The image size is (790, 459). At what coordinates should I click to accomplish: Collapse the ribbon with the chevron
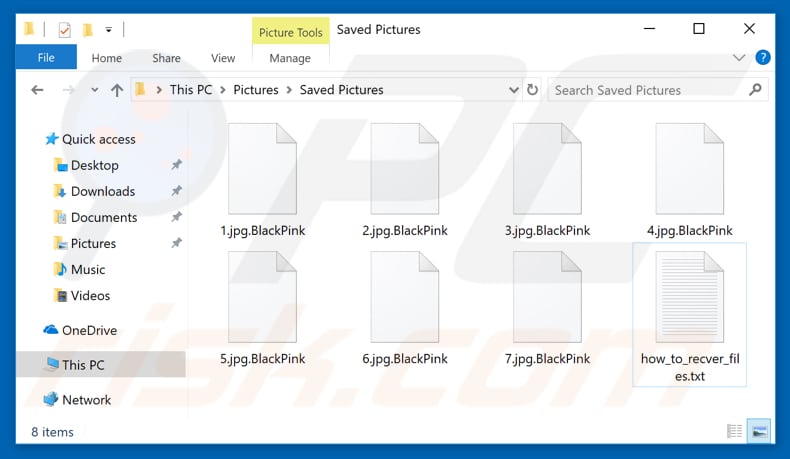coord(741,58)
